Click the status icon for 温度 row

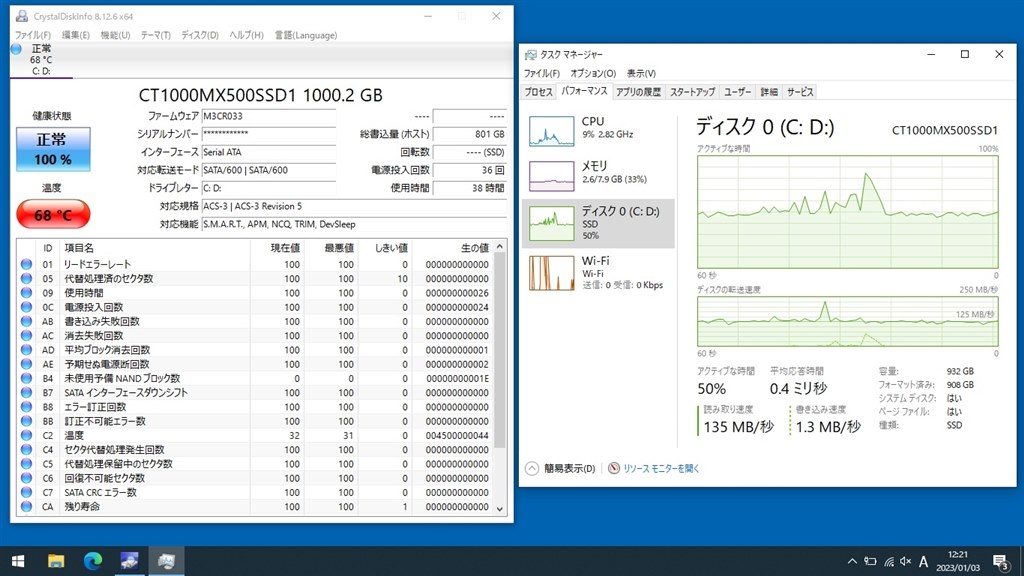[x=26, y=436]
